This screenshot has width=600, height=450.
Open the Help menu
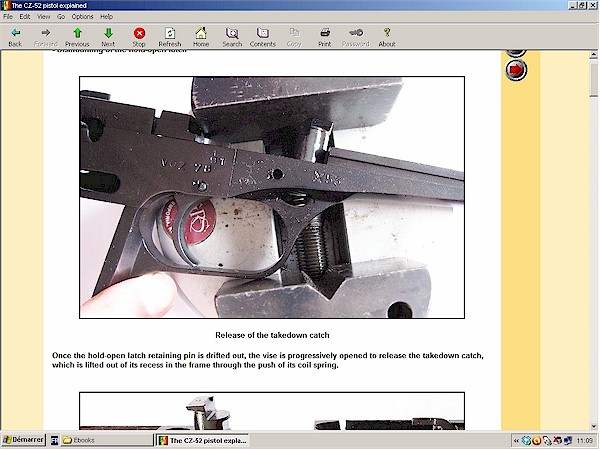click(x=106, y=16)
